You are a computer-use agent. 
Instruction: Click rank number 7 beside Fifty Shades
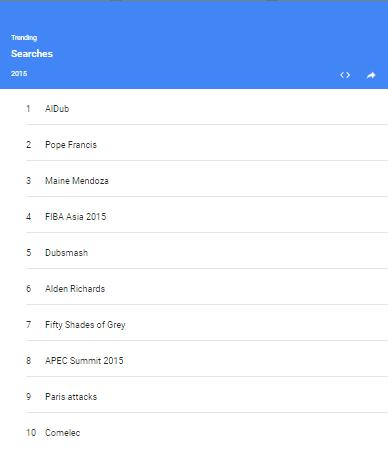click(29, 325)
